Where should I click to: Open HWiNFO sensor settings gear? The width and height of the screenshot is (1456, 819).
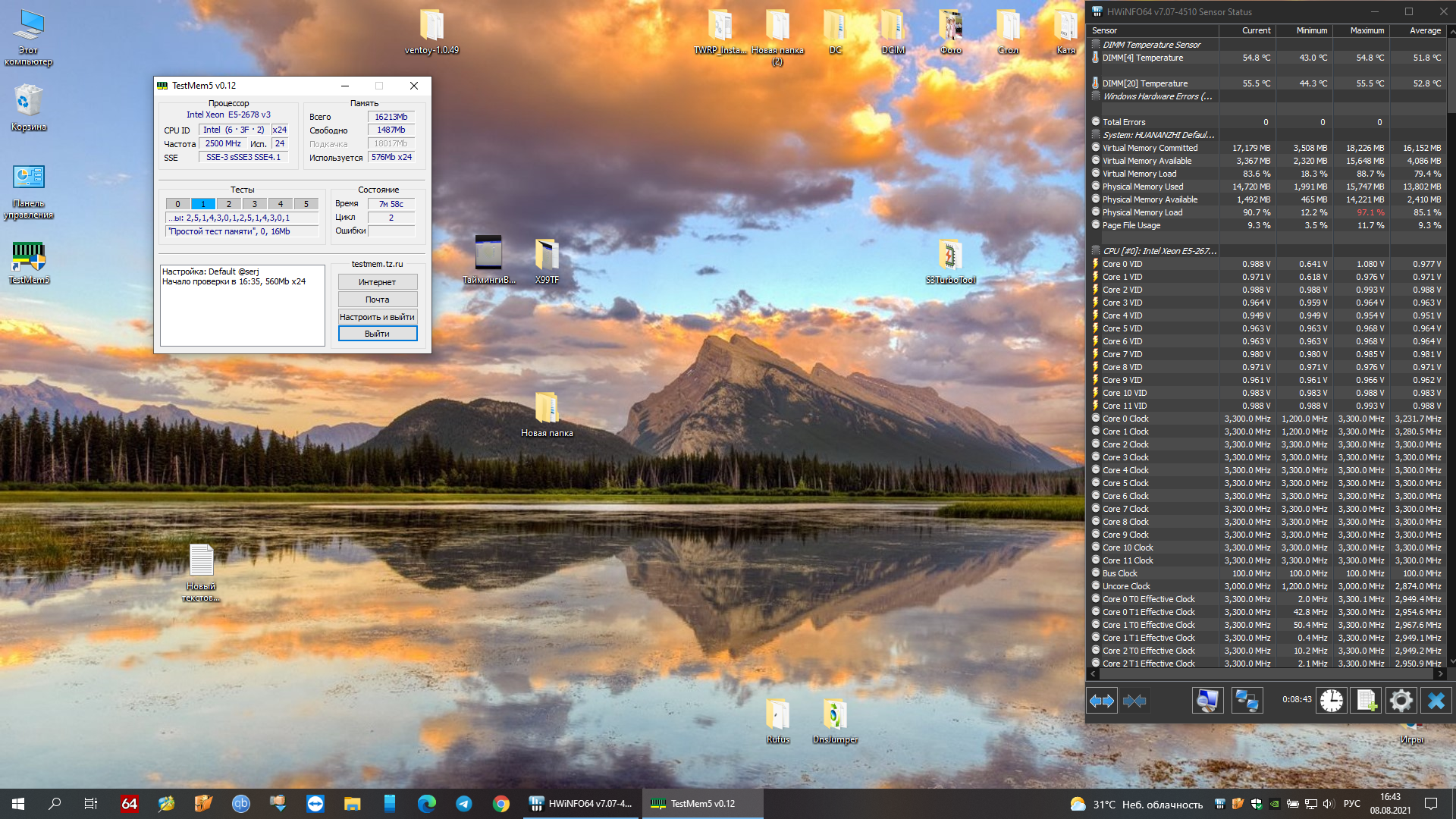click(x=1401, y=701)
